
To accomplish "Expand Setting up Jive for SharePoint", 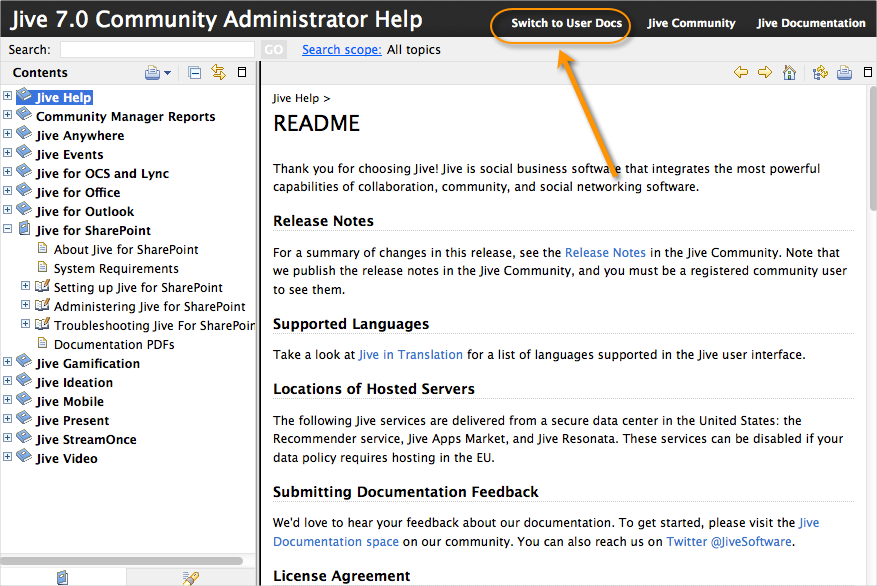I will 25,286.
